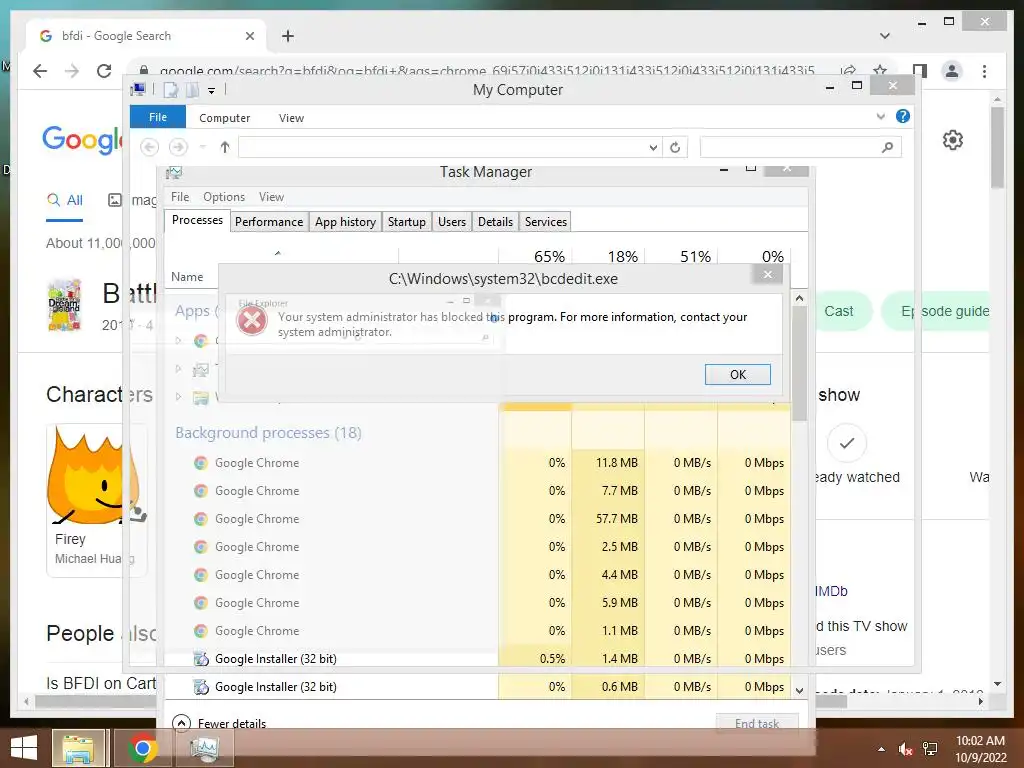Select the Google Installer row using 0.6 MB
The image size is (1024, 768).
(477, 686)
